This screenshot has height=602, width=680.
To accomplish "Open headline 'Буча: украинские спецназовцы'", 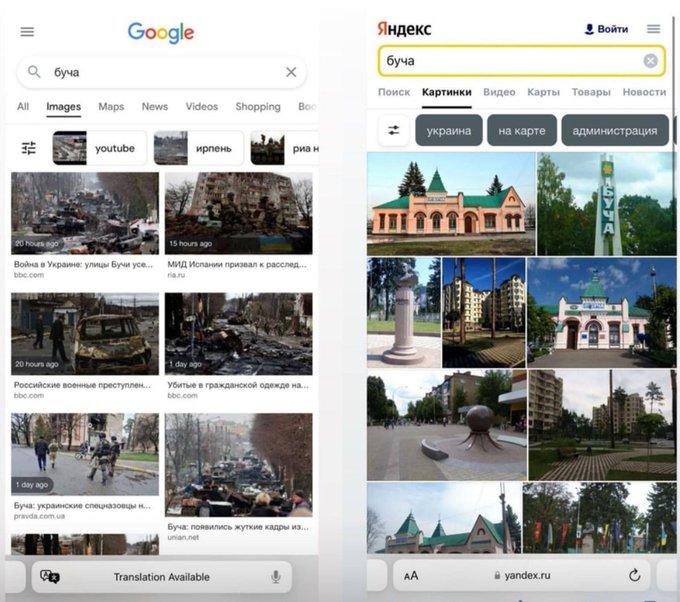I will pyautogui.click(x=82, y=505).
